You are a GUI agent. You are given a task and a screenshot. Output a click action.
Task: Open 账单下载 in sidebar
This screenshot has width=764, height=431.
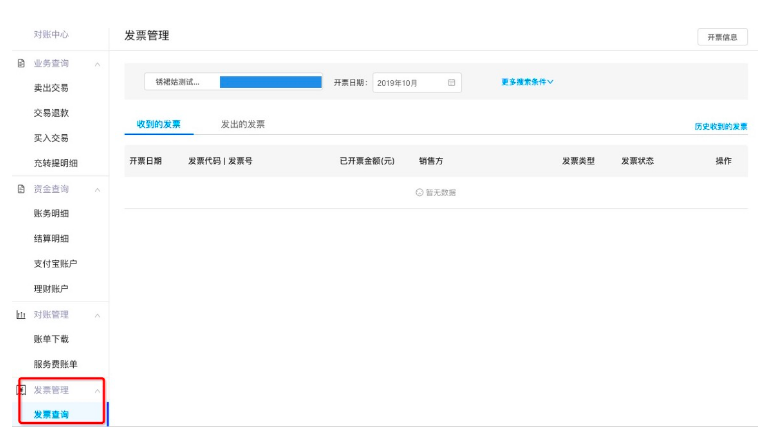pyautogui.click(x=51, y=339)
